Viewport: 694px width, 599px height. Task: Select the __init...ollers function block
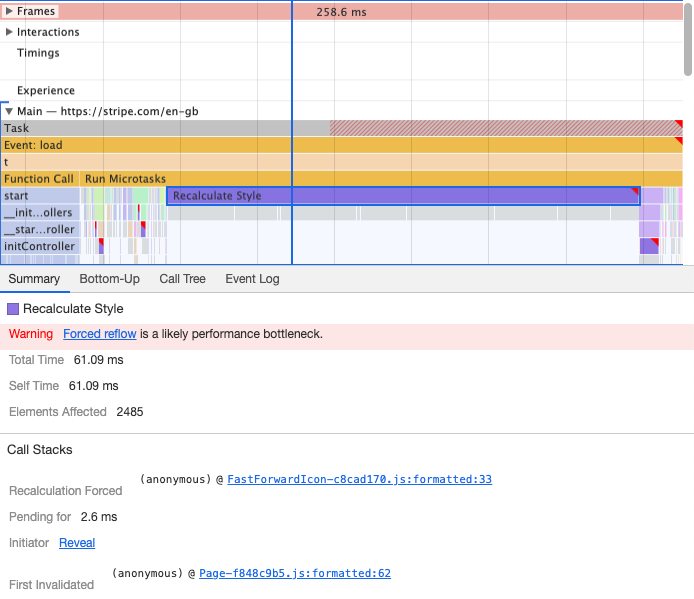[40, 213]
